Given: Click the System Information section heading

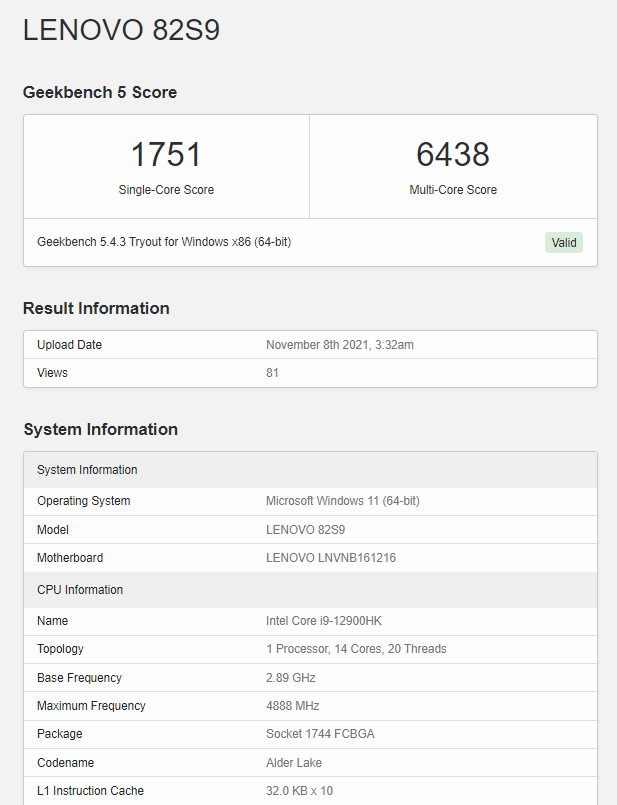Looking at the screenshot, I should [101, 429].
